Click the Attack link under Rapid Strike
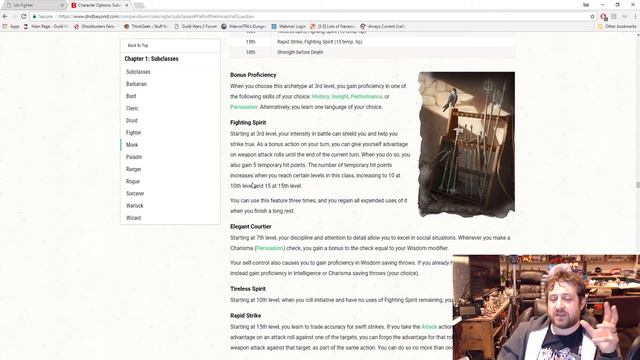Screen dimensions: 640x360 429,327
